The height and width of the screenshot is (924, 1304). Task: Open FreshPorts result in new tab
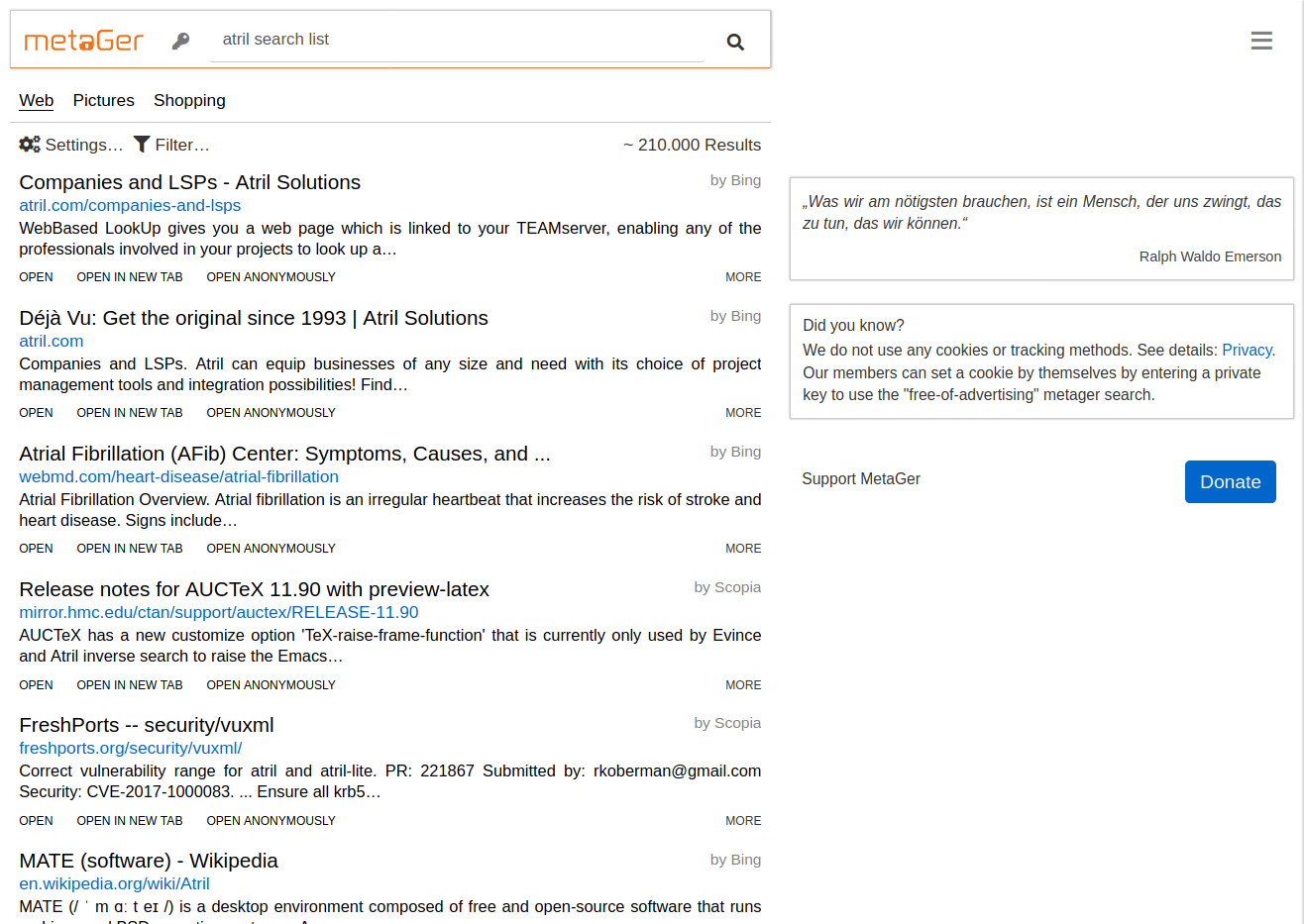point(130,821)
